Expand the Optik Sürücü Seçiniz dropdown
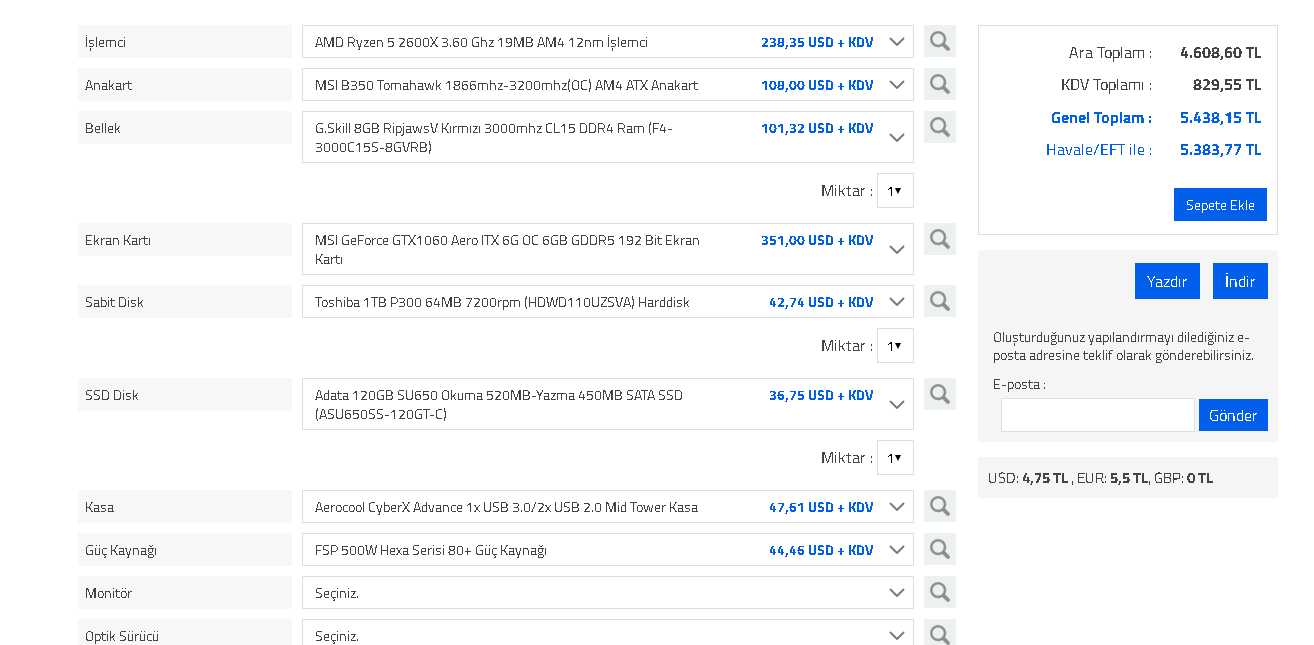 [x=608, y=633]
